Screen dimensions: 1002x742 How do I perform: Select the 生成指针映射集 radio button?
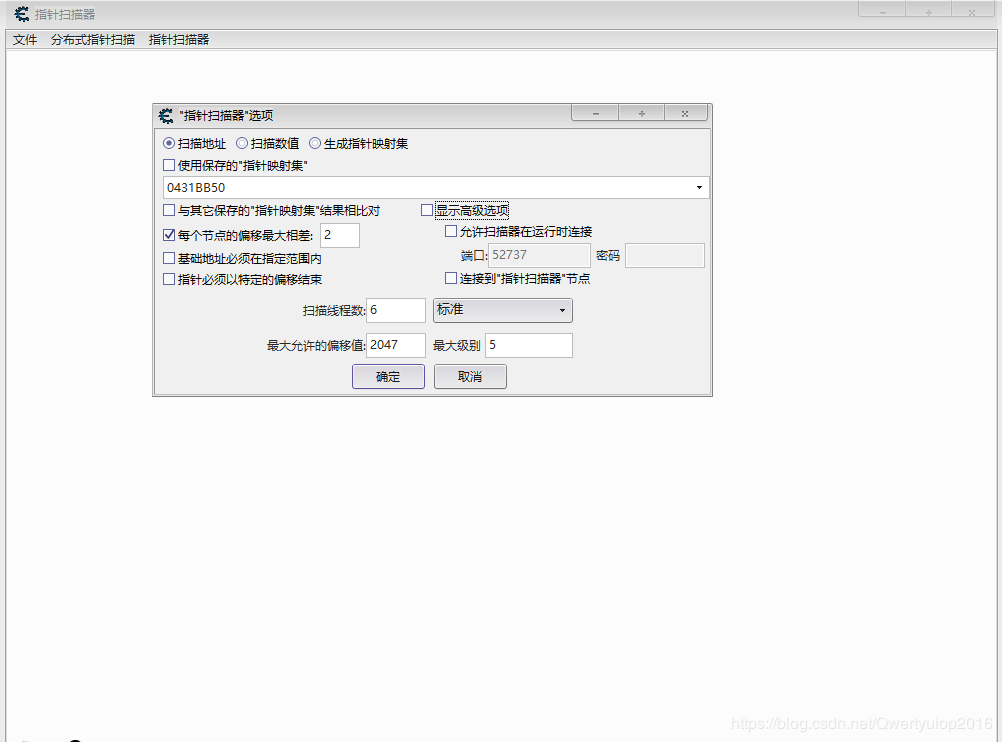coord(315,143)
